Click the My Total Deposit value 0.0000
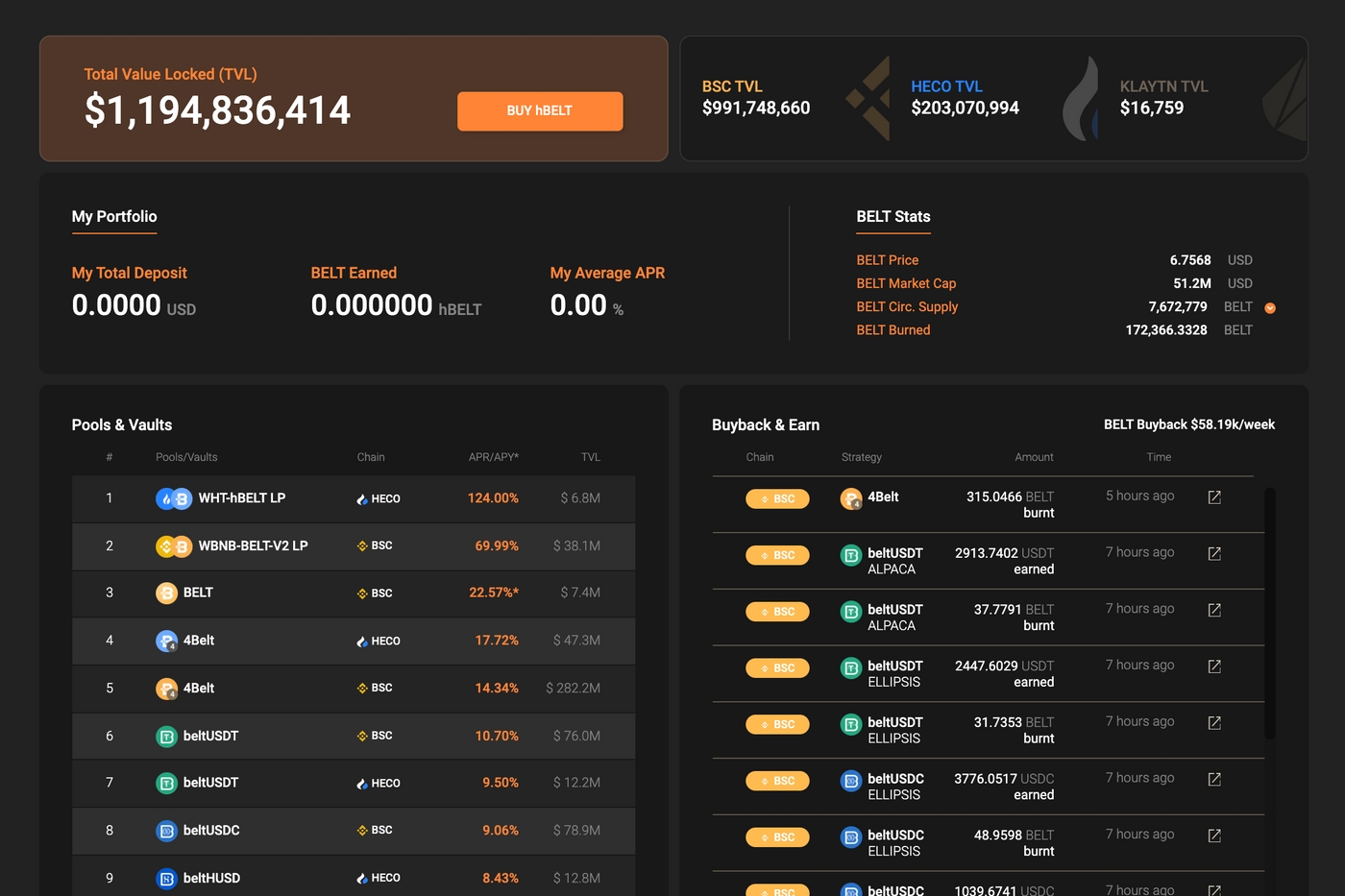Viewport: 1345px width, 896px height. tap(116, 305)
